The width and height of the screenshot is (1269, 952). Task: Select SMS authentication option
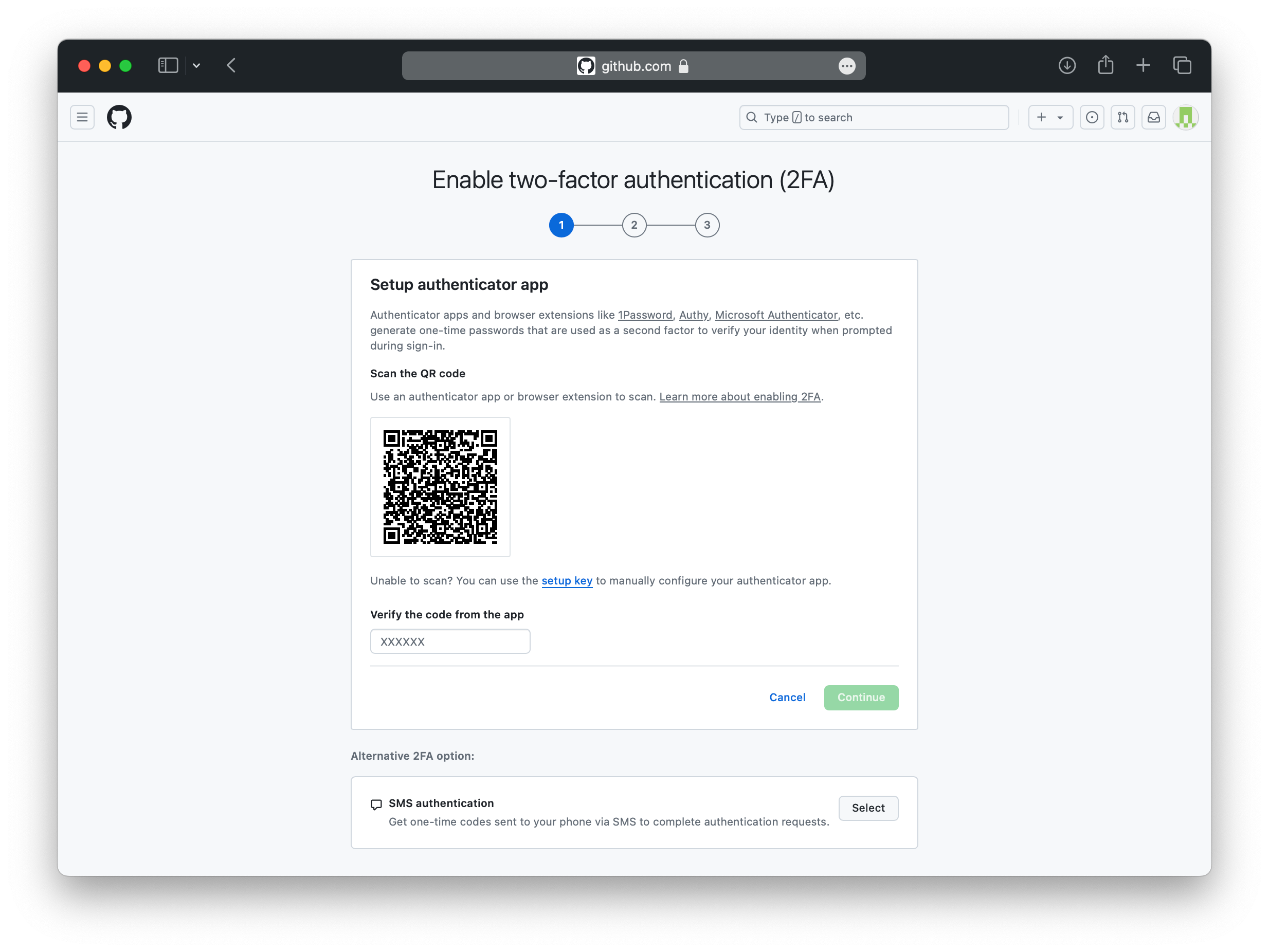tap(868, 808)
